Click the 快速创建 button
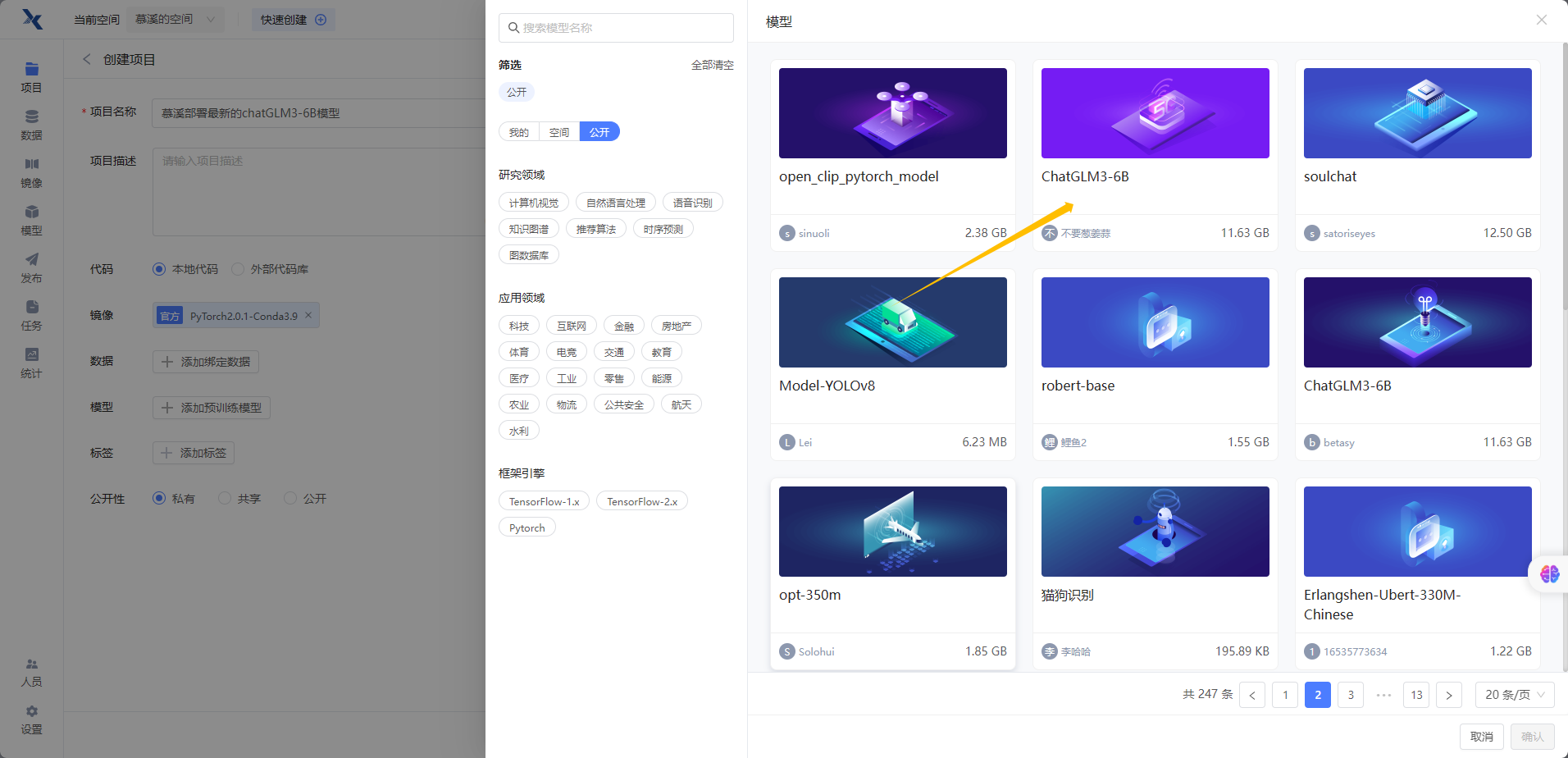 [x=294, y=20]
